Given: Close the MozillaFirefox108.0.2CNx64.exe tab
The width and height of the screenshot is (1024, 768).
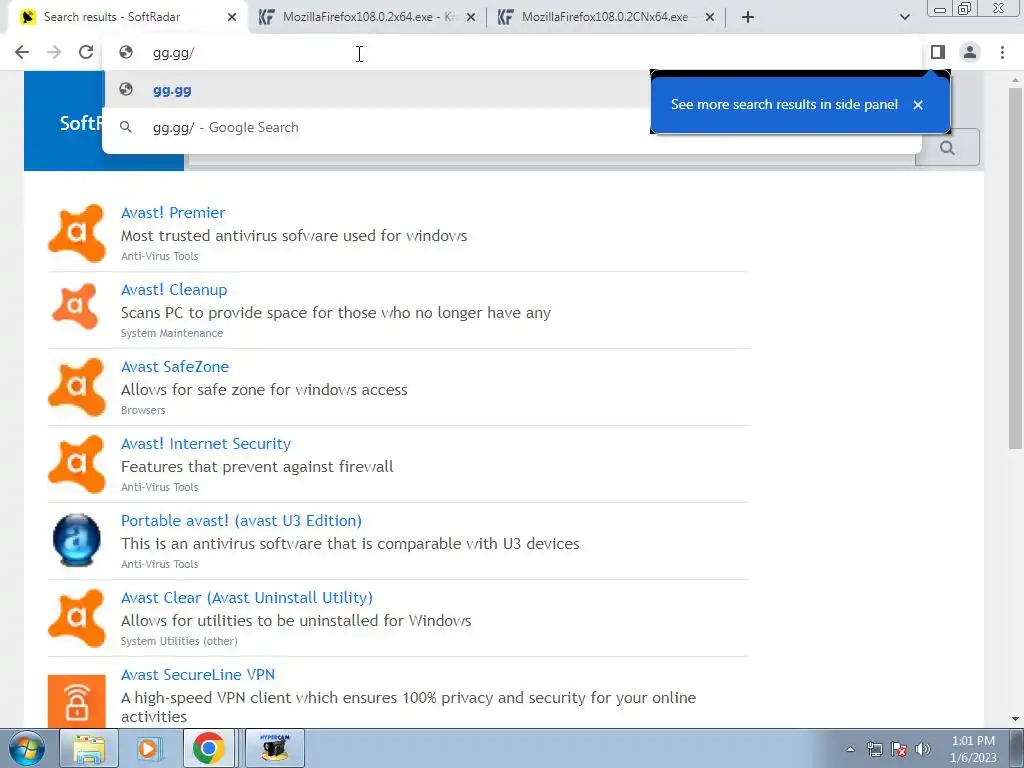Looking at the screenshot, I should [x=710, y=17].
